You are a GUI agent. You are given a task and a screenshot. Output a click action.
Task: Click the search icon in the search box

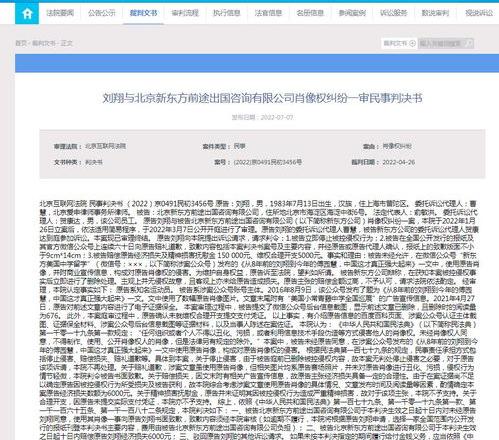pos(469,43)
